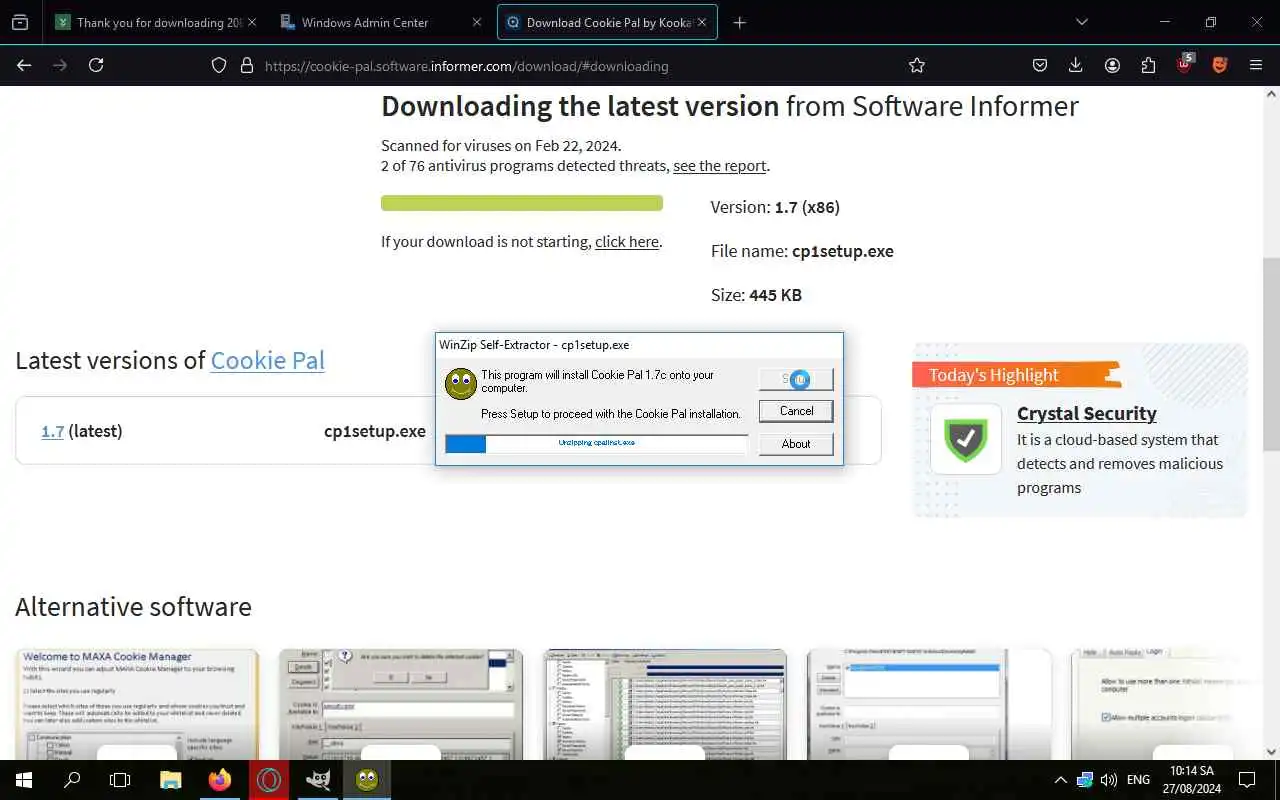The height and width of the screenshot is (800, 1280).
Task: Open the Windows Start menu
Action: coord(24,779)
